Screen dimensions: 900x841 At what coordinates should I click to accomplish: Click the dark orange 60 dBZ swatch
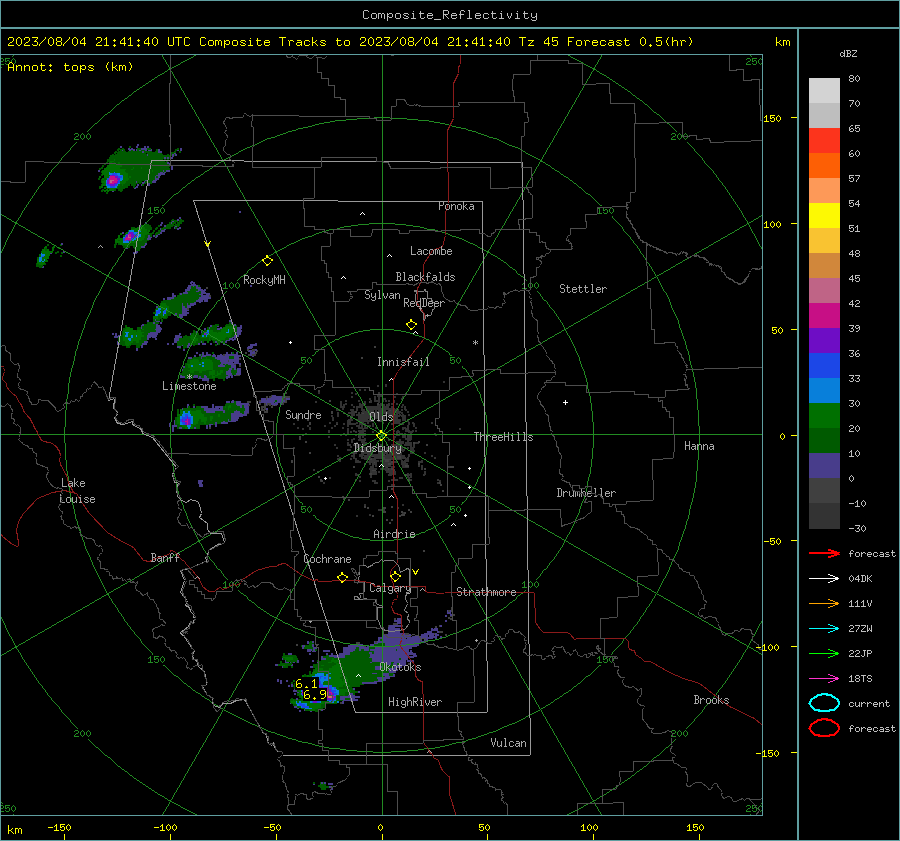(824, 165)
